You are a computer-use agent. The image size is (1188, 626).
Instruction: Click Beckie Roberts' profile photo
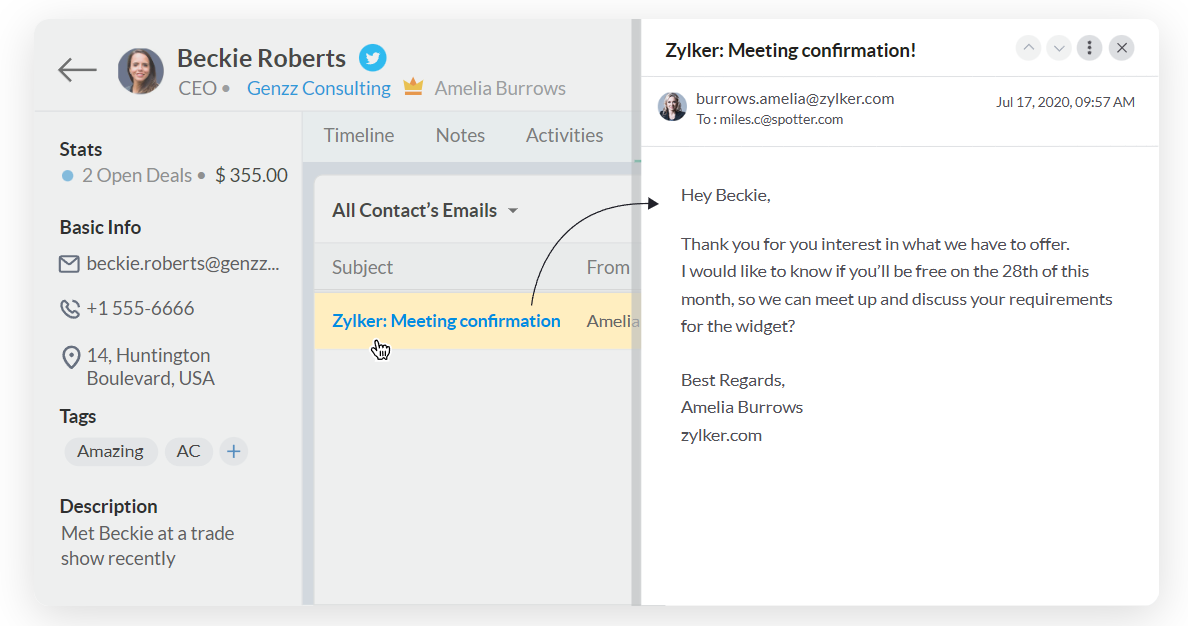pyautogui.click(x=141, y=71)
